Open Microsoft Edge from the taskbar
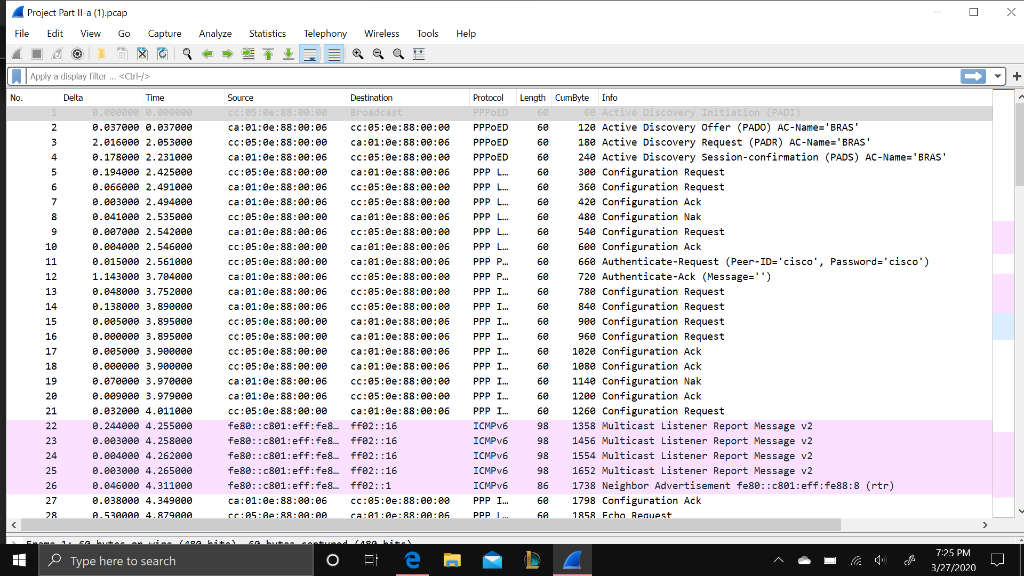 click(412, 561)
